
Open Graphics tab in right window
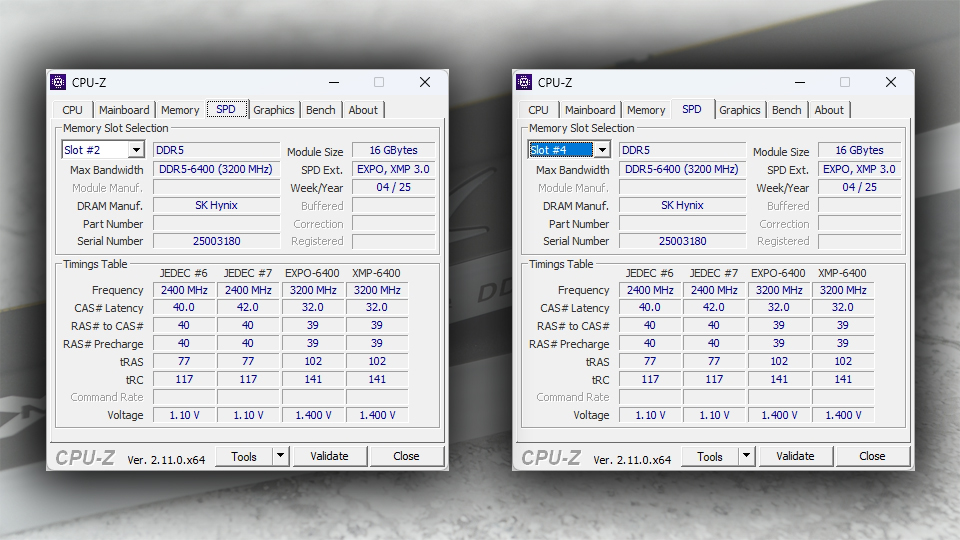click(x=740, y=110)
